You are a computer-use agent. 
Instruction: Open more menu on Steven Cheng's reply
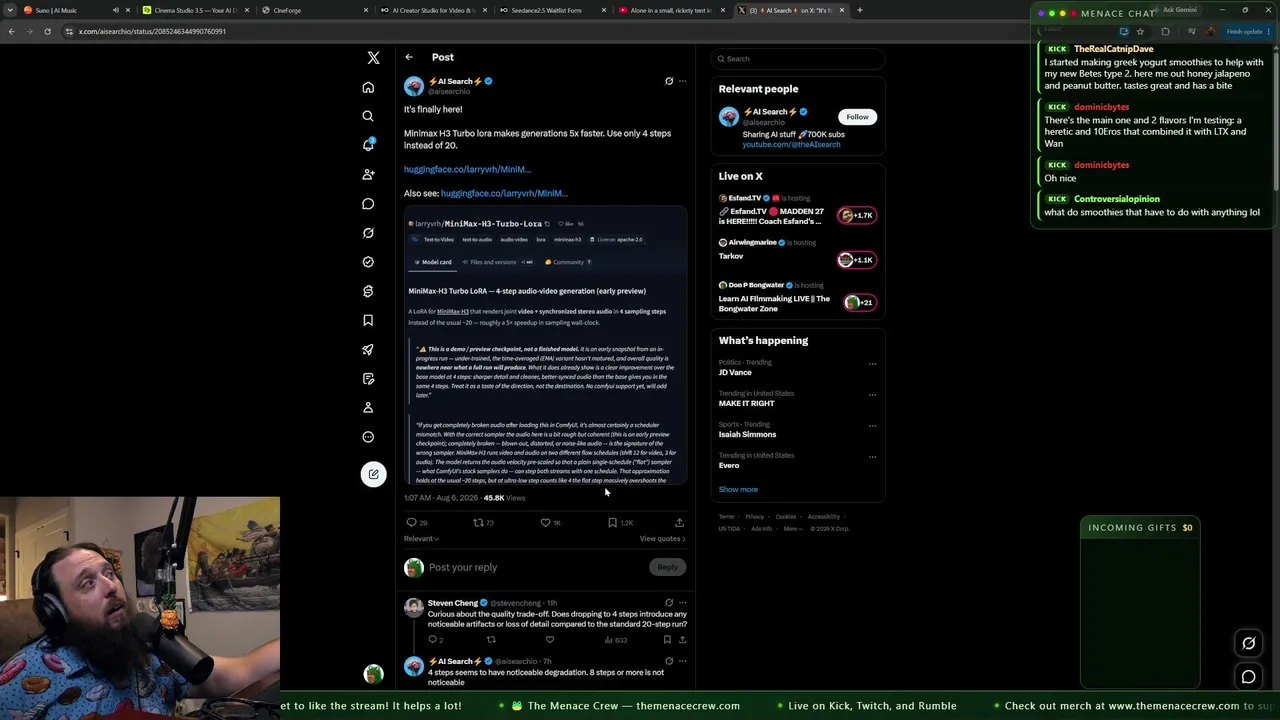click(682, 603)
